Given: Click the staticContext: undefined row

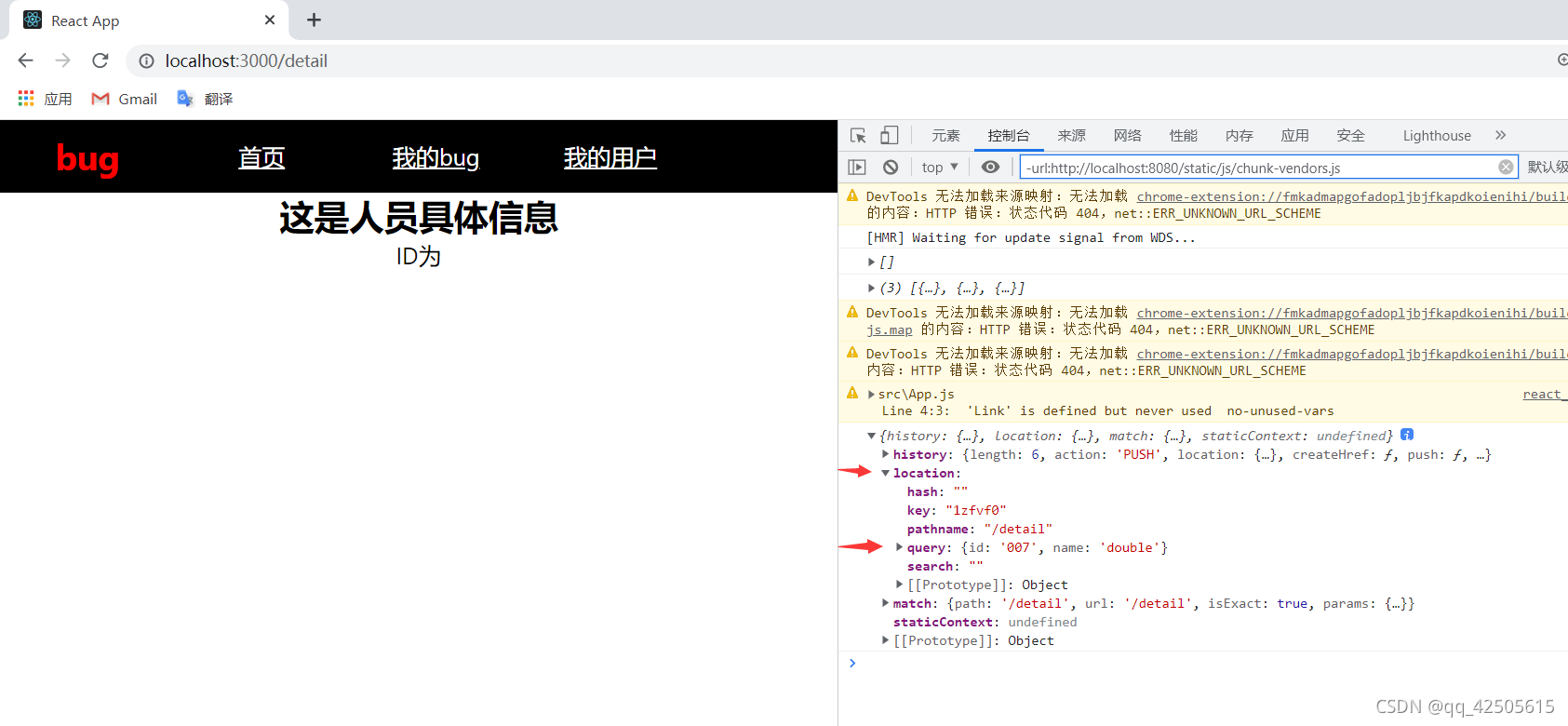Looking at the screenshot, I should click(x=985, y=622).
